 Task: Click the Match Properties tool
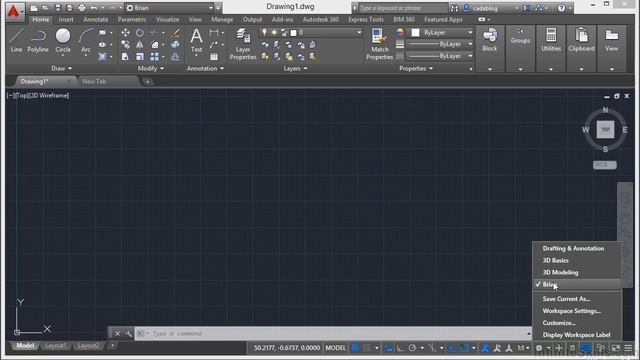pyautogui.click(x=380, y=44)
